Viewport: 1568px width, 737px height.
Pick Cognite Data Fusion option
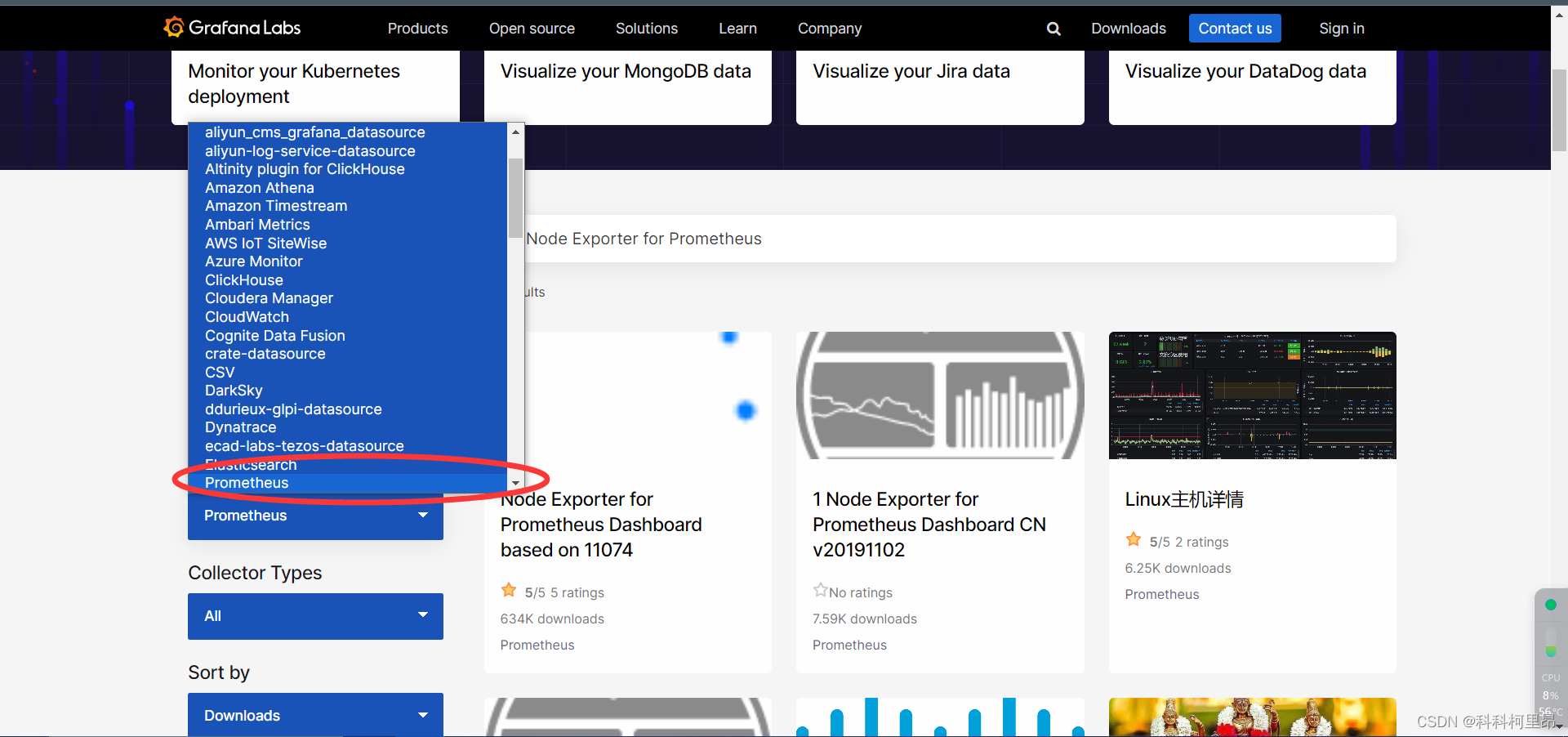pyautogui.click(x=348, y=336)
